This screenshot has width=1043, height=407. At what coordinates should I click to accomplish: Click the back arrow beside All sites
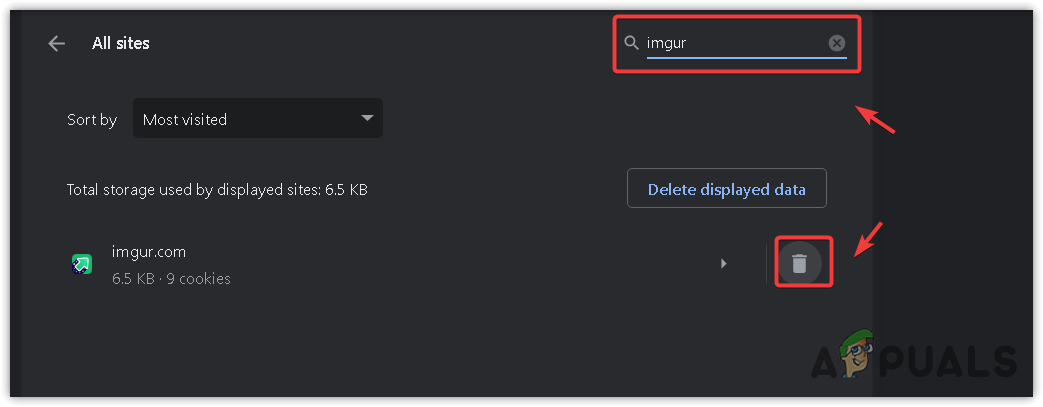(56, 43)
